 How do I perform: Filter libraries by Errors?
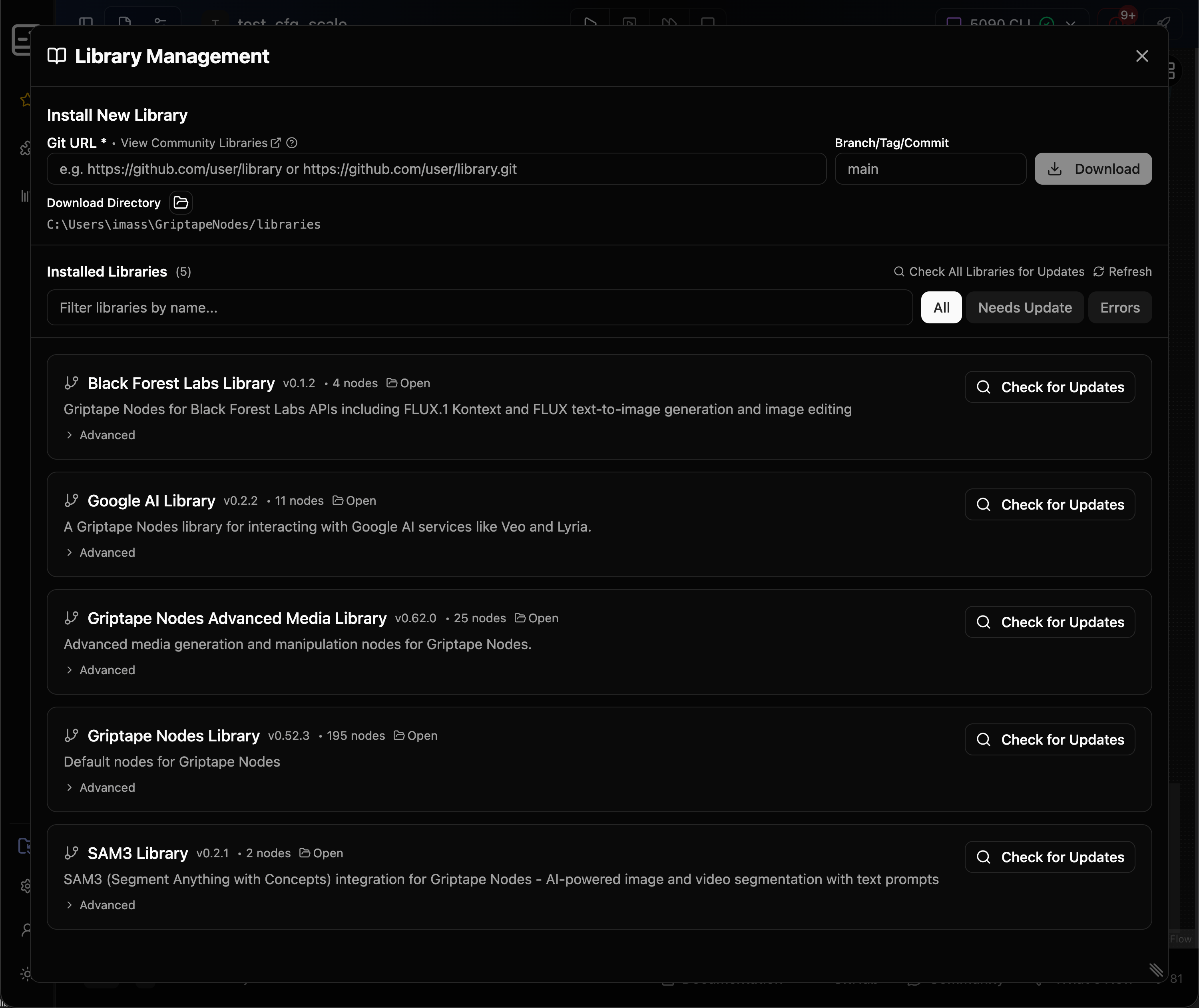1119,308
